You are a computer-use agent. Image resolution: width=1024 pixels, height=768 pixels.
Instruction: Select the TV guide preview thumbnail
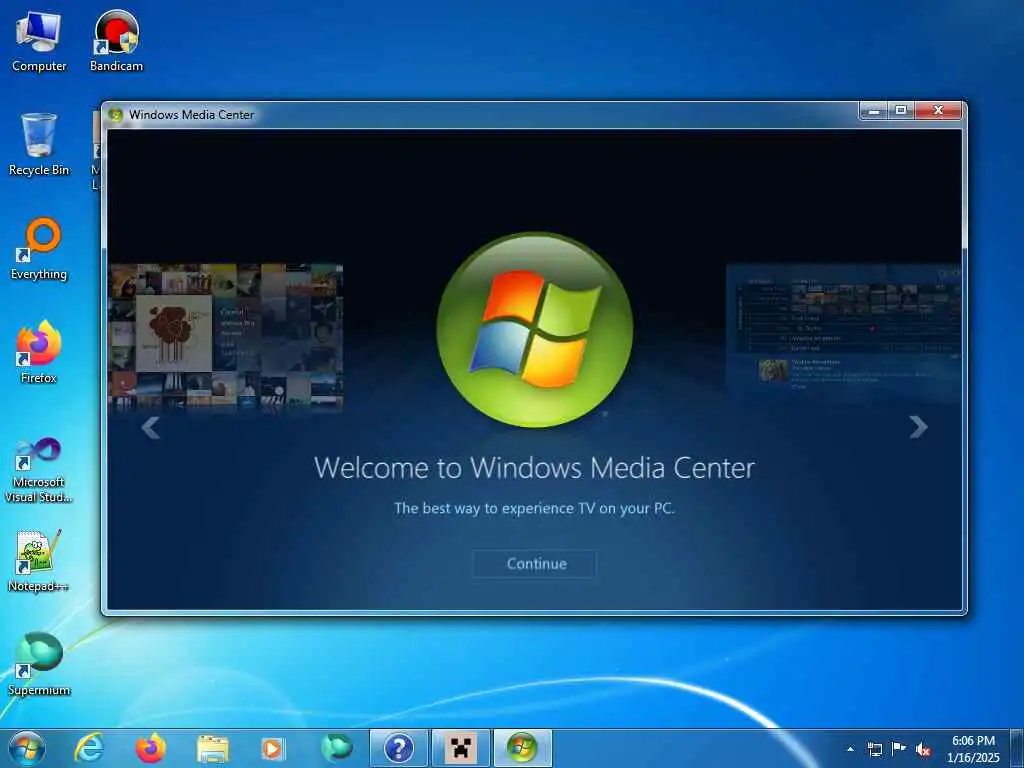click(844, 332)
